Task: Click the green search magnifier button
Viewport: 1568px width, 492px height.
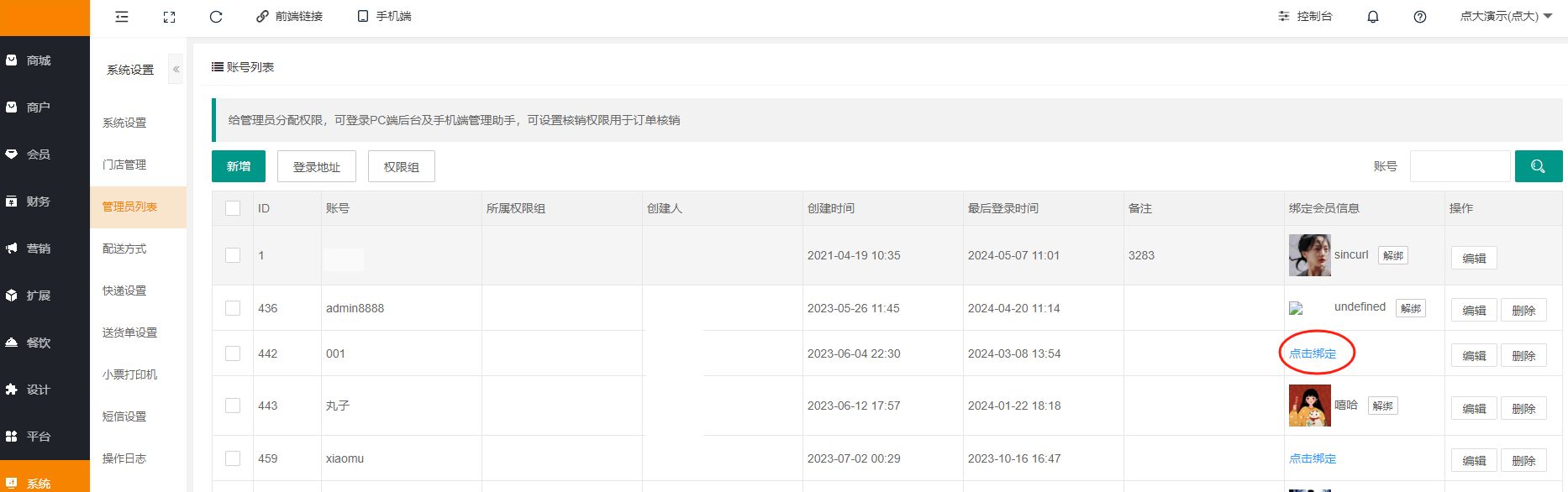Action: coord(1538,166)
